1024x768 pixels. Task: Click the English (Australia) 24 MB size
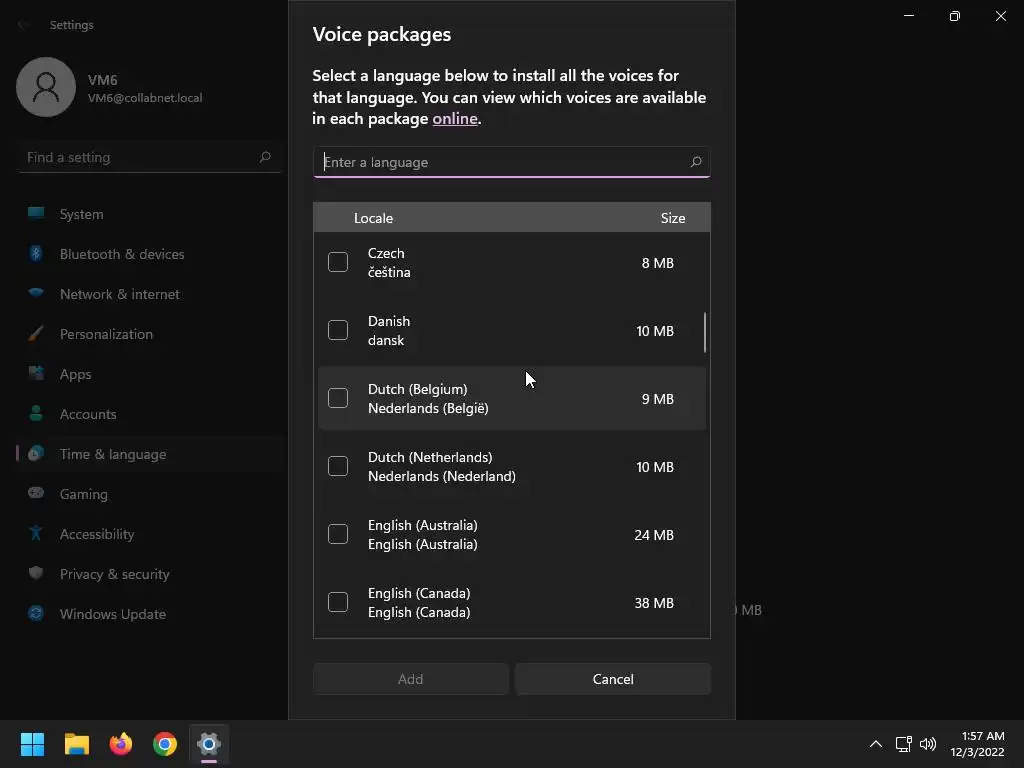[x=654, y=535]
